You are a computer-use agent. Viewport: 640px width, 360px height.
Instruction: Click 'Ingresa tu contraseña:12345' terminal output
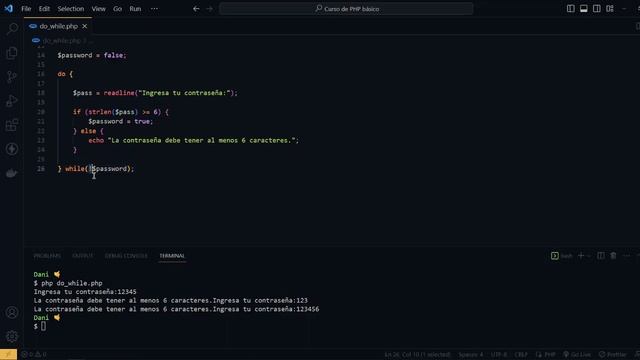(85, 292)
